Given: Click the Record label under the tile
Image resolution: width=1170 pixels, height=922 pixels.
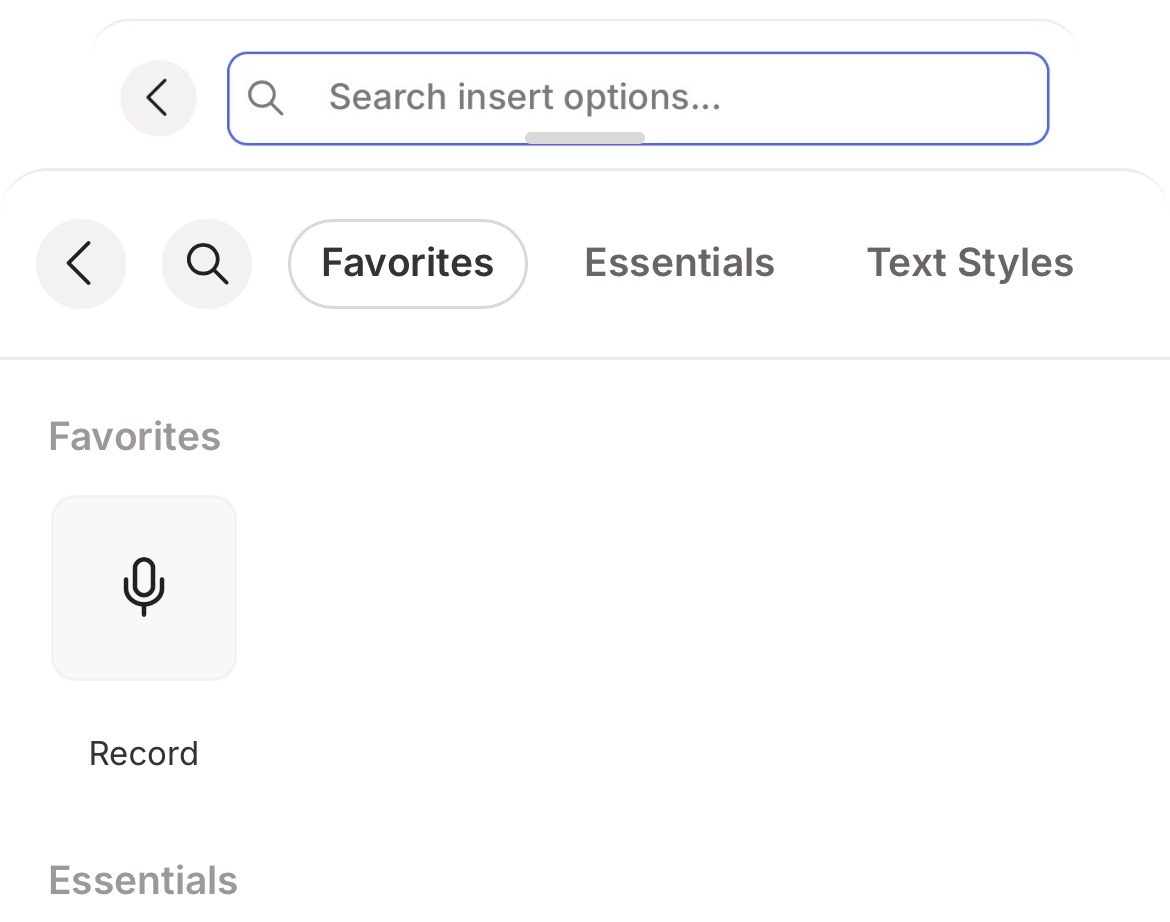Looking at the screenshot, I should (x=144, y=753).
